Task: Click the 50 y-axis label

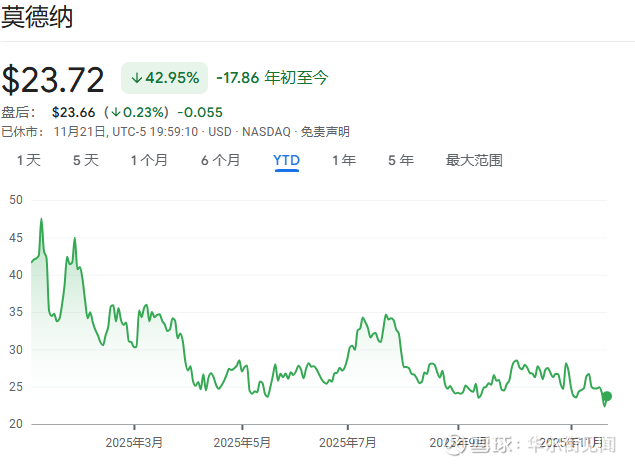Action: click(x=16, y=200)
